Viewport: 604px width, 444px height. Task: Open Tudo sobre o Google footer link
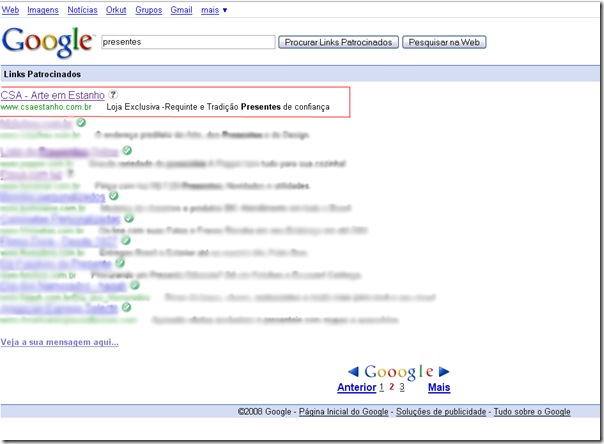[532, 412]
